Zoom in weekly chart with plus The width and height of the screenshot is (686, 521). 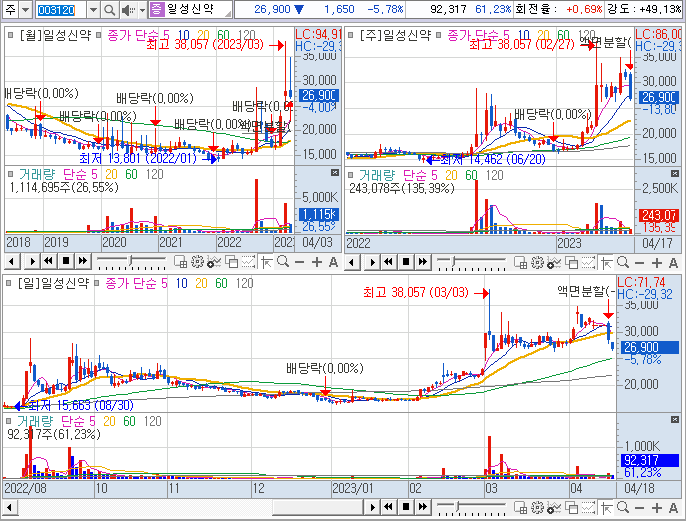[x=657, y=263]
